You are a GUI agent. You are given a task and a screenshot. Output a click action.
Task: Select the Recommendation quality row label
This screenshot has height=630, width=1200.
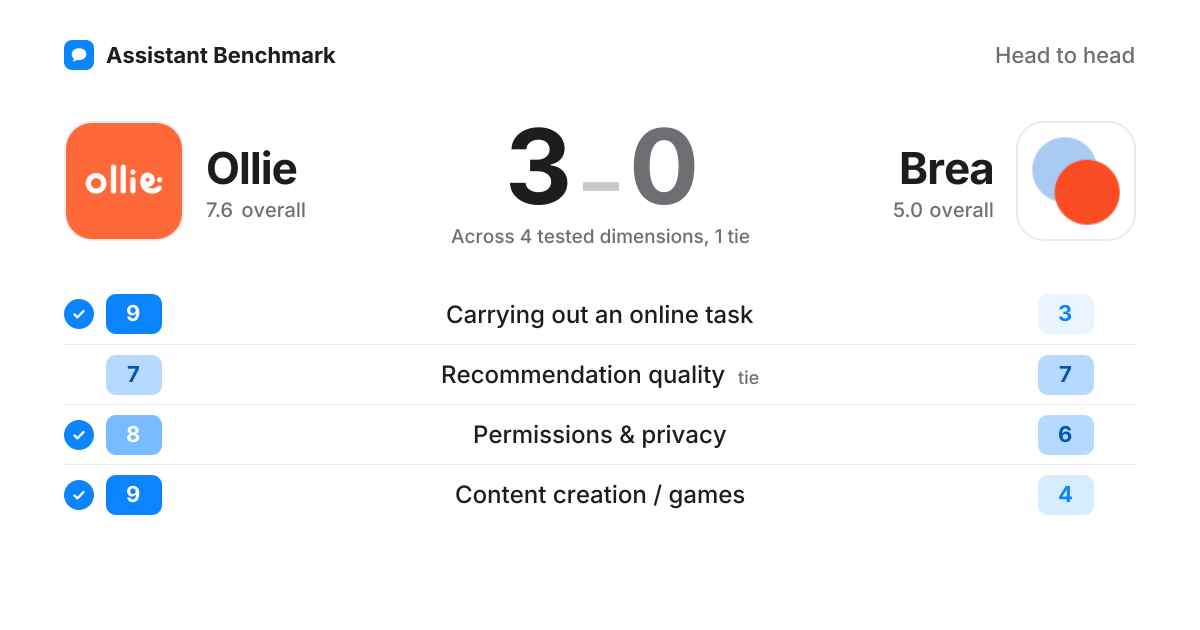click(x=583, y=375)
